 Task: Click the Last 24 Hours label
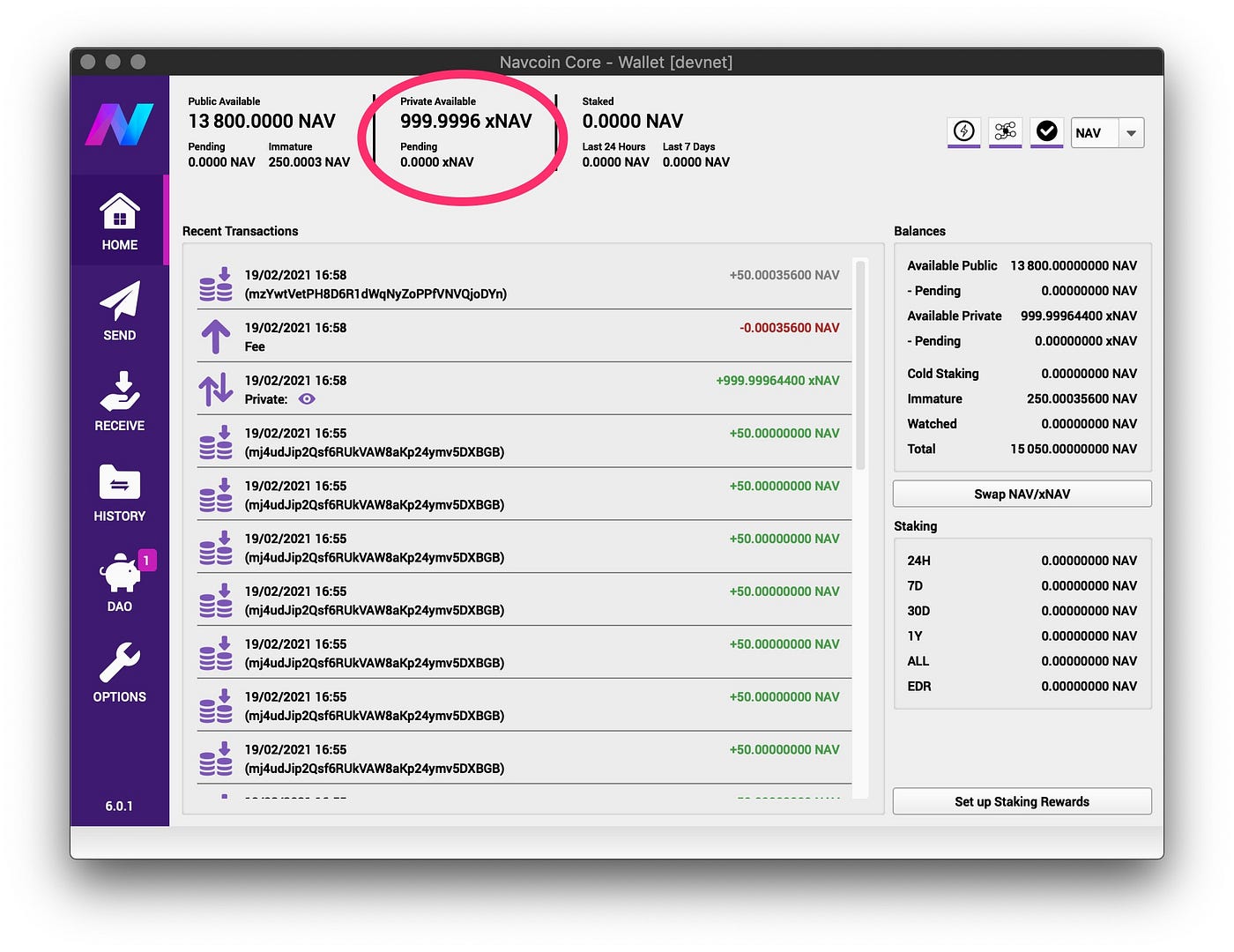pos(613,146)
